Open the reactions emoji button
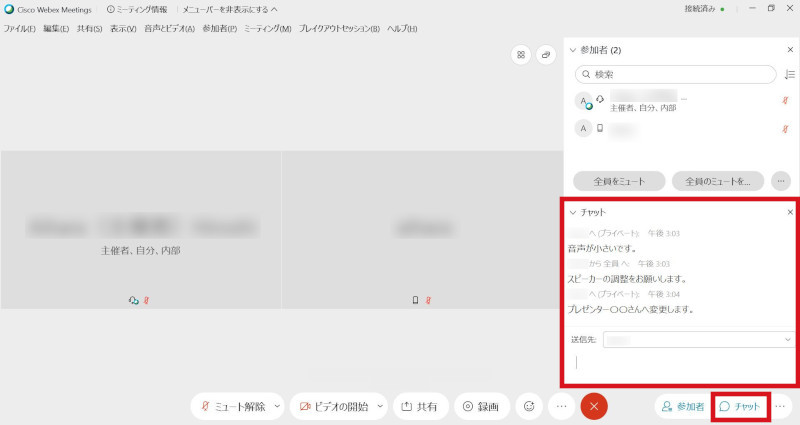The image size is (800, 425). click(x=528, y=406)
